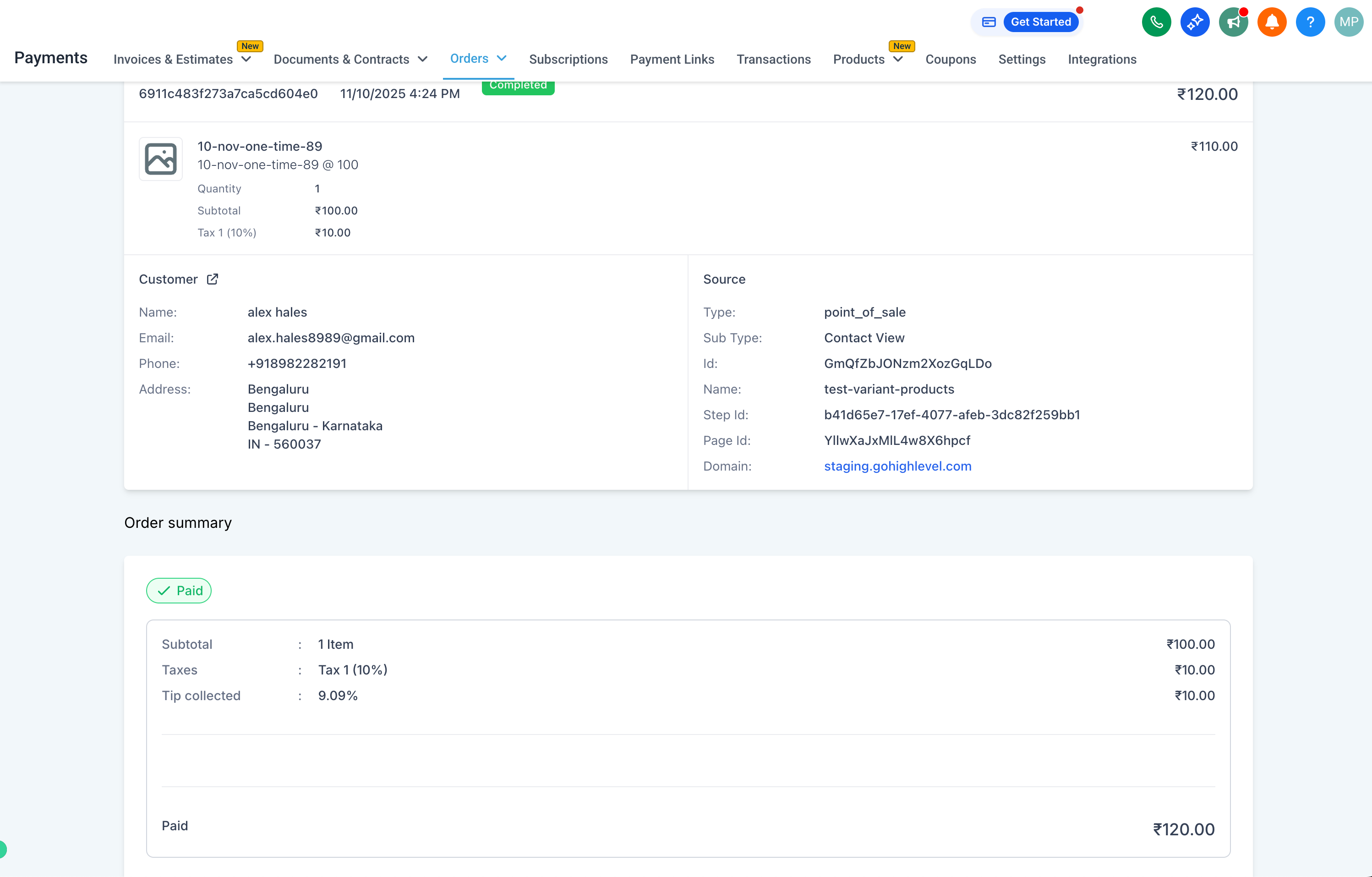Open the Coupons tab
The width and height of the screenshot is (1372, 877).
[951, 59]
